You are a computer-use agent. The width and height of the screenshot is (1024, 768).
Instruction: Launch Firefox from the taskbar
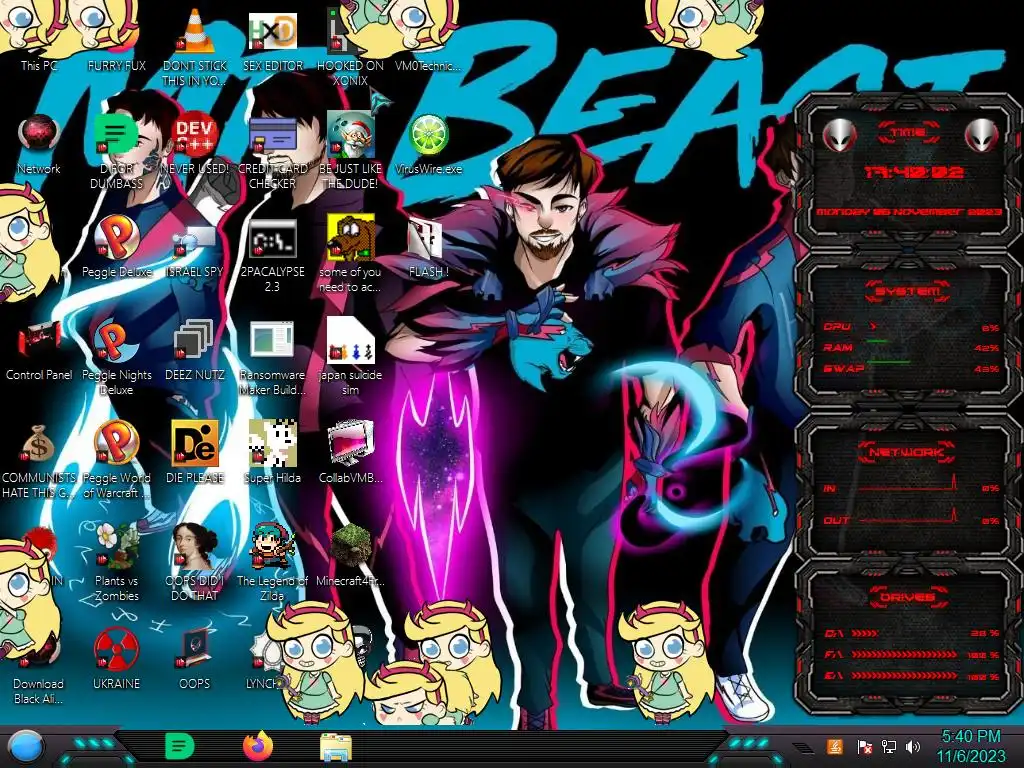pos(258,746)
